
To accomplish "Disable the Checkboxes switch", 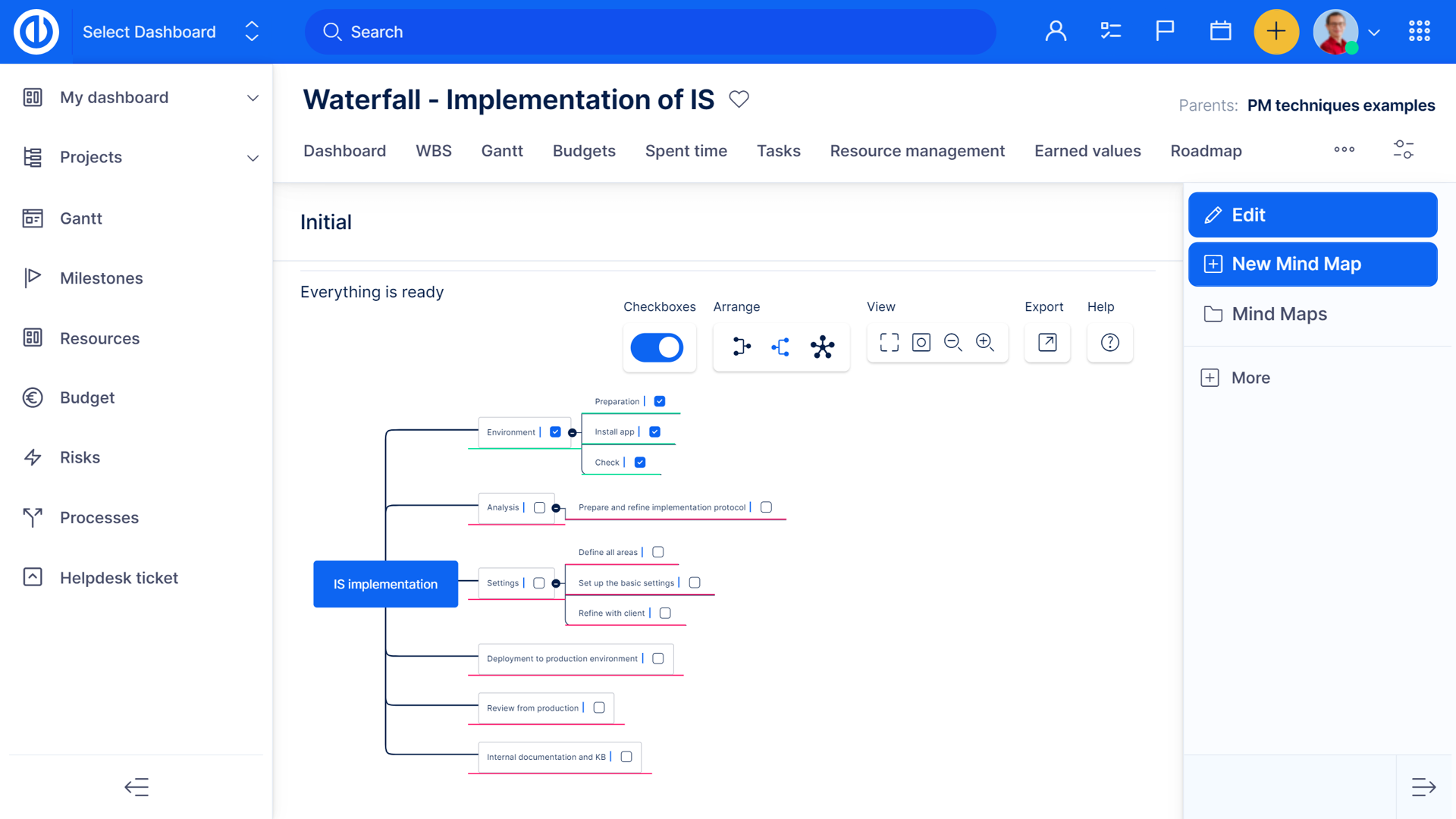I will (659, 347).
